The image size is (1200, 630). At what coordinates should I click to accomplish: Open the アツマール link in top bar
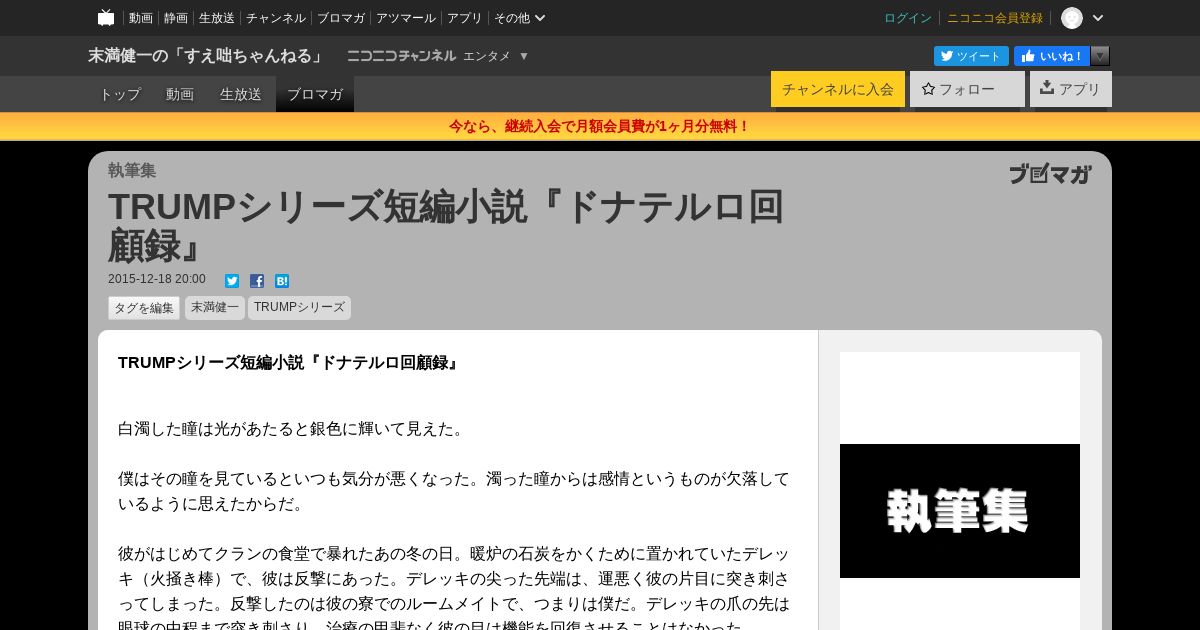point(406,18)
